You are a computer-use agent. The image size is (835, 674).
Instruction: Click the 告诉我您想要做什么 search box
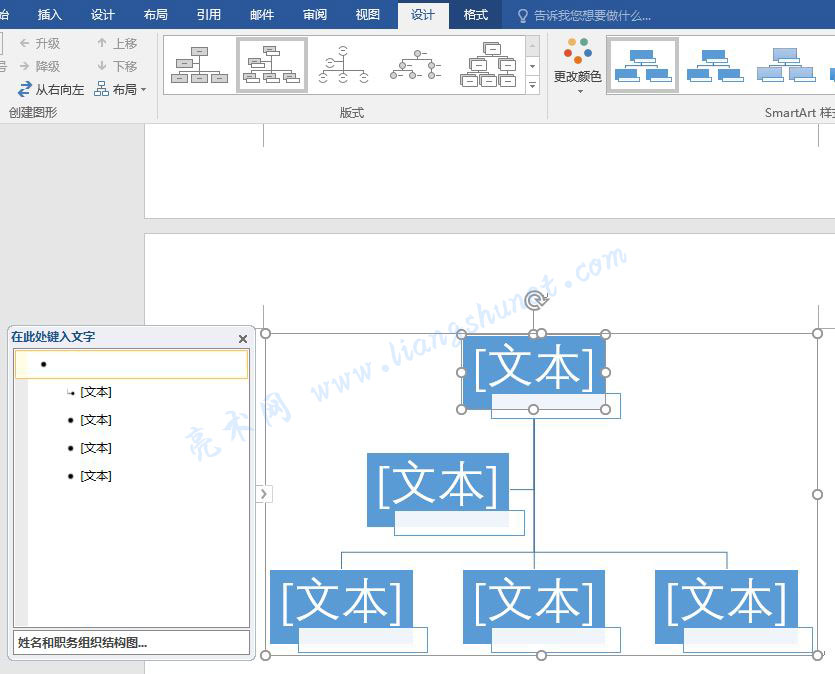[x=585, y=16]
